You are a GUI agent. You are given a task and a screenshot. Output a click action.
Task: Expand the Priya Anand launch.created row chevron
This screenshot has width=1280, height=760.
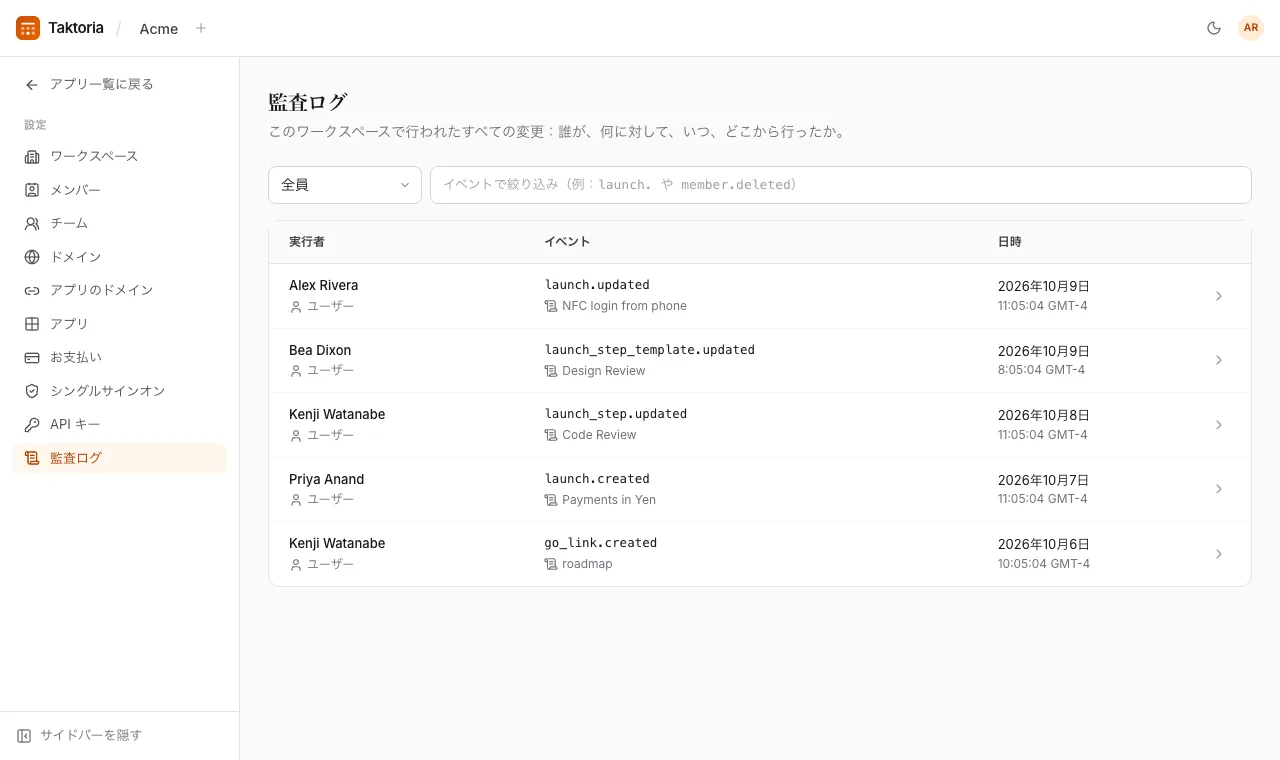coord(1219,489)
